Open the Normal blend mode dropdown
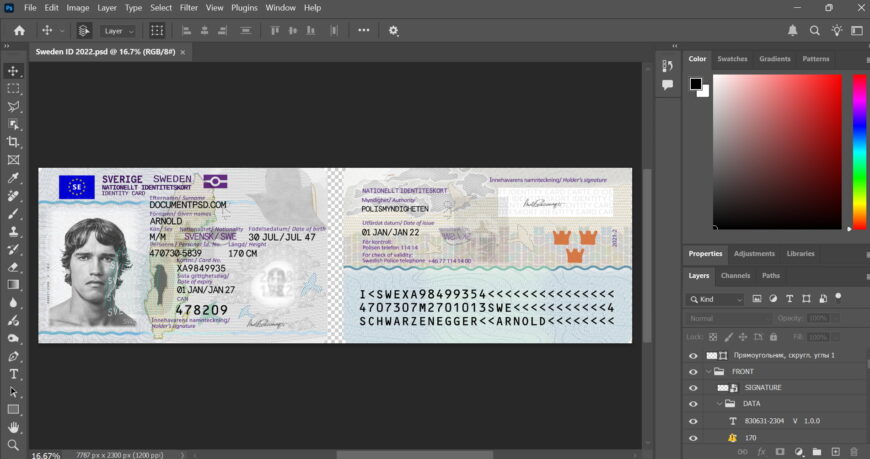870x459 pixels. [x=729, y=319]
